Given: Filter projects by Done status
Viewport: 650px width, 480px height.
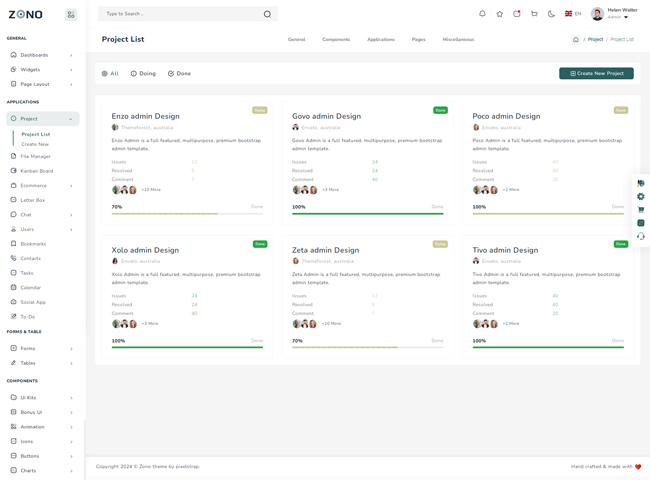Looking at the screenshot, I should (179, 74).
